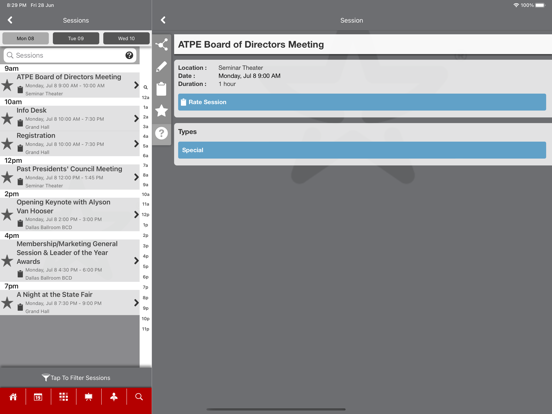Open Past Presidents' Council Meeting chevron

pyautogui.click(x=136, y=177)
